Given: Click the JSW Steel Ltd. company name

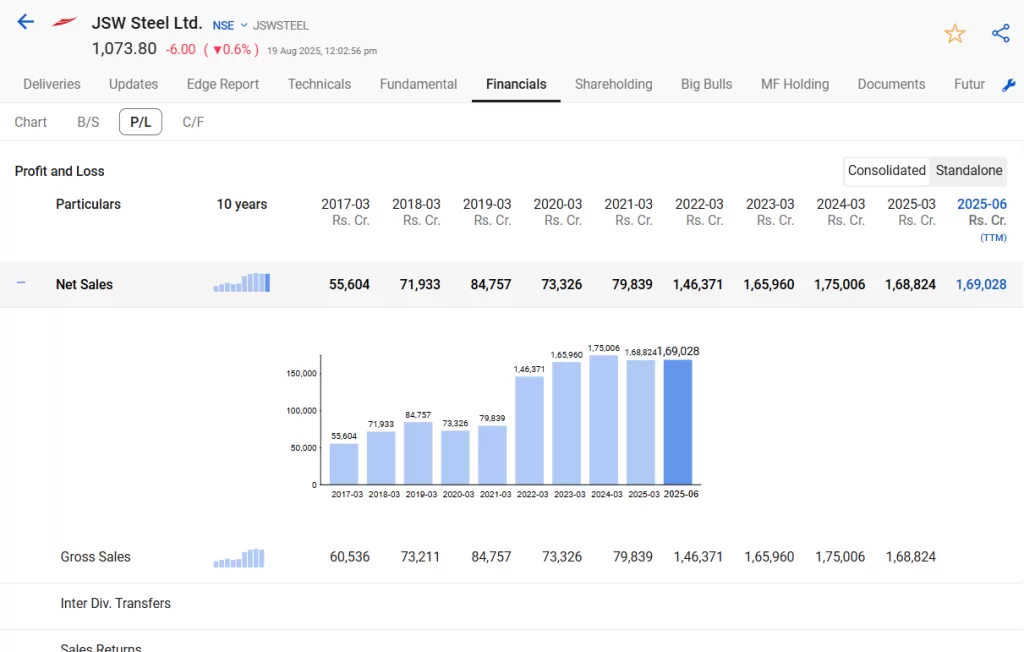Looking at the screenshot, I should (147, 24).
